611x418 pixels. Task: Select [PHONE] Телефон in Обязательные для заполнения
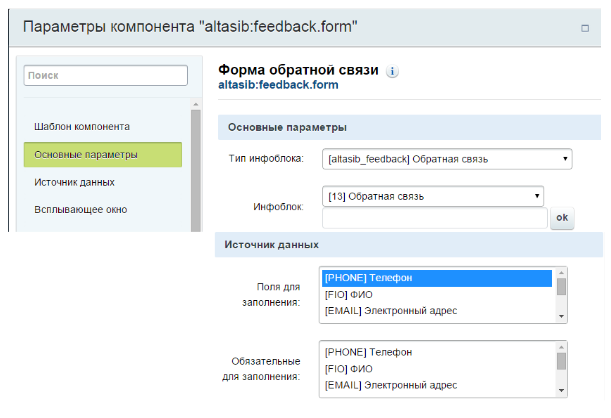tap(438, 352)
